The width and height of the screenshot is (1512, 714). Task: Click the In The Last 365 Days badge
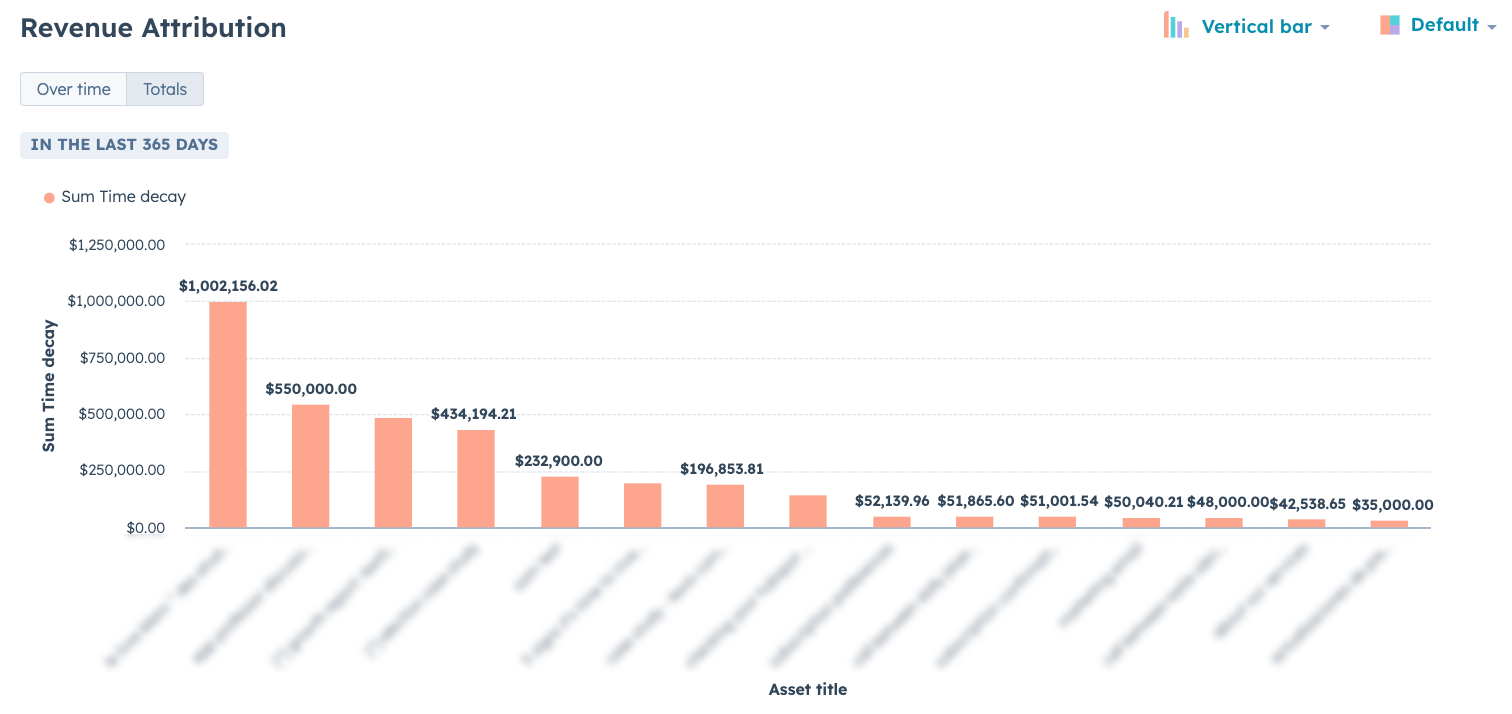(x=124, y=145)
